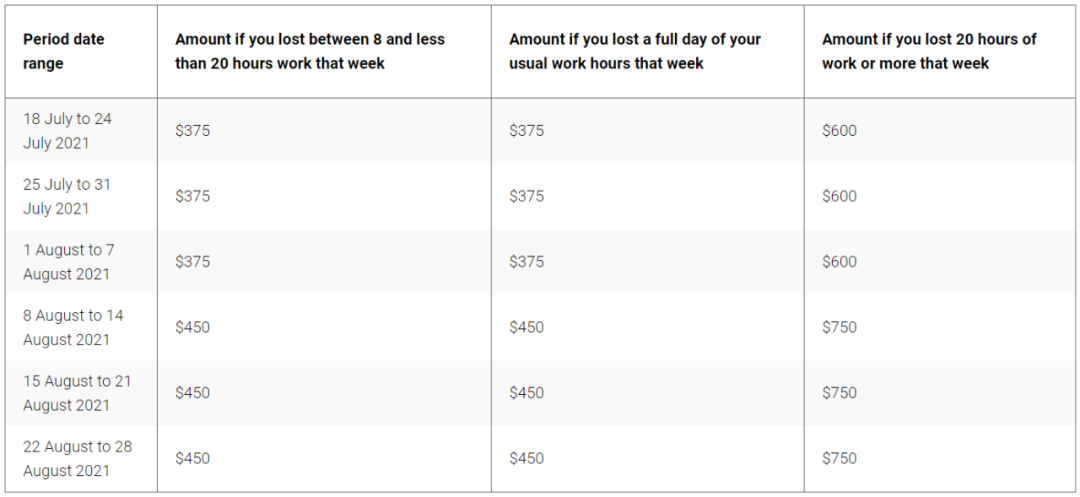Click $600 in the 1 August row
This screenshot has width=1080, height=497.
click(839, 262)
